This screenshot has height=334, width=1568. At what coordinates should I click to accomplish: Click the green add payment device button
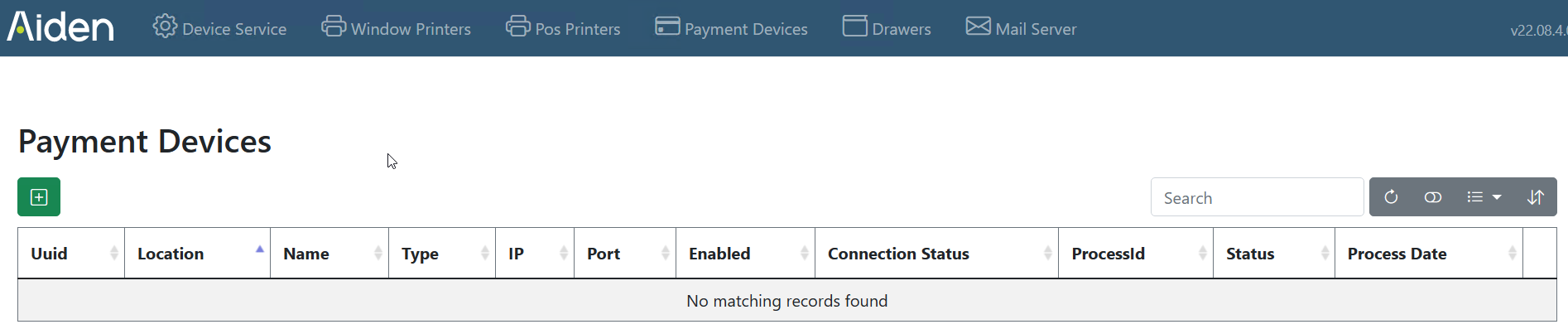39,197
